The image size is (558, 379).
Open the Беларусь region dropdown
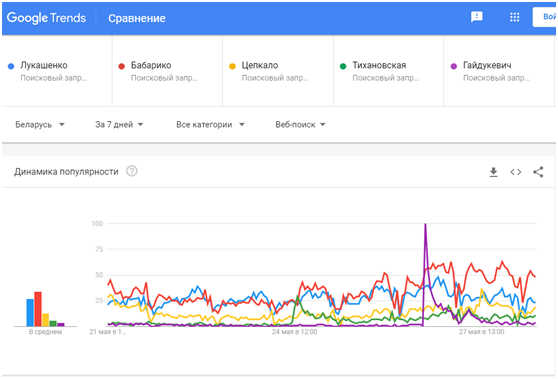click(x=40, y=125)
